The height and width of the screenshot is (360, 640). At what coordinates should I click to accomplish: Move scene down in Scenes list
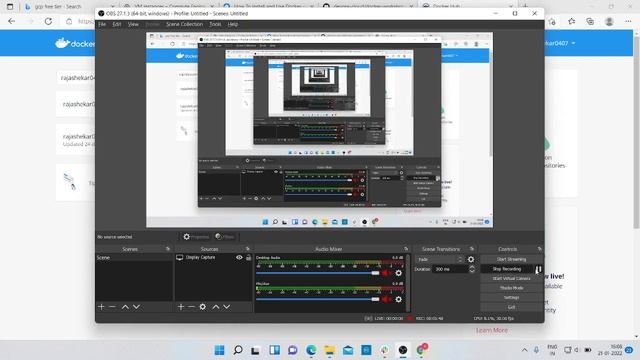coord(136,307)
